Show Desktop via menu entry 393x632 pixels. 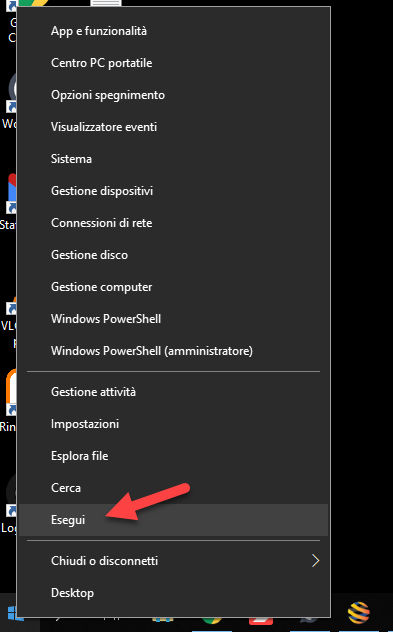[173, 593]
